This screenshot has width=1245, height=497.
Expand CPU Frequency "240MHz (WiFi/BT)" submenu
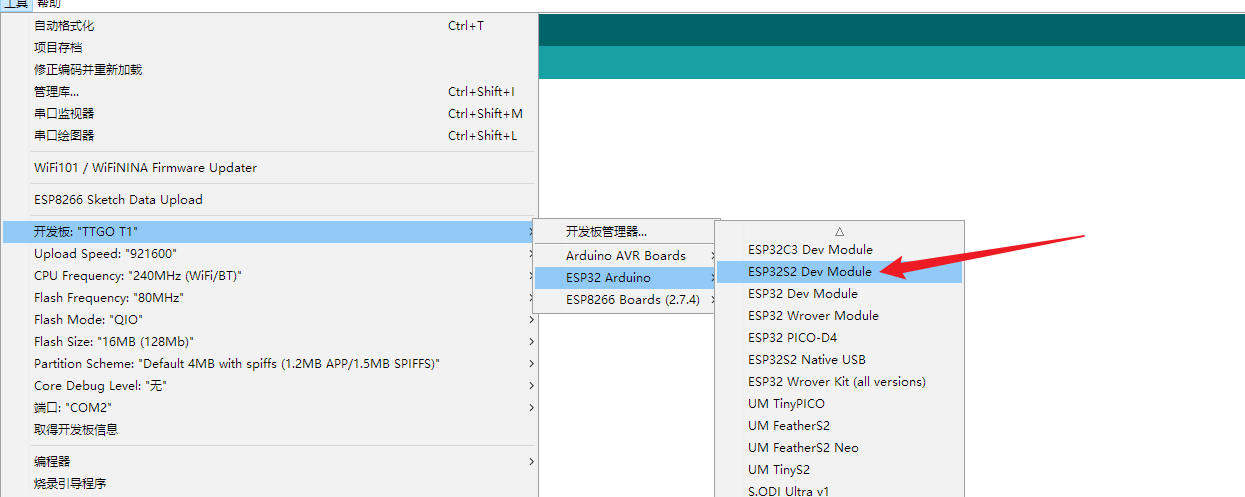click(269, 276)
